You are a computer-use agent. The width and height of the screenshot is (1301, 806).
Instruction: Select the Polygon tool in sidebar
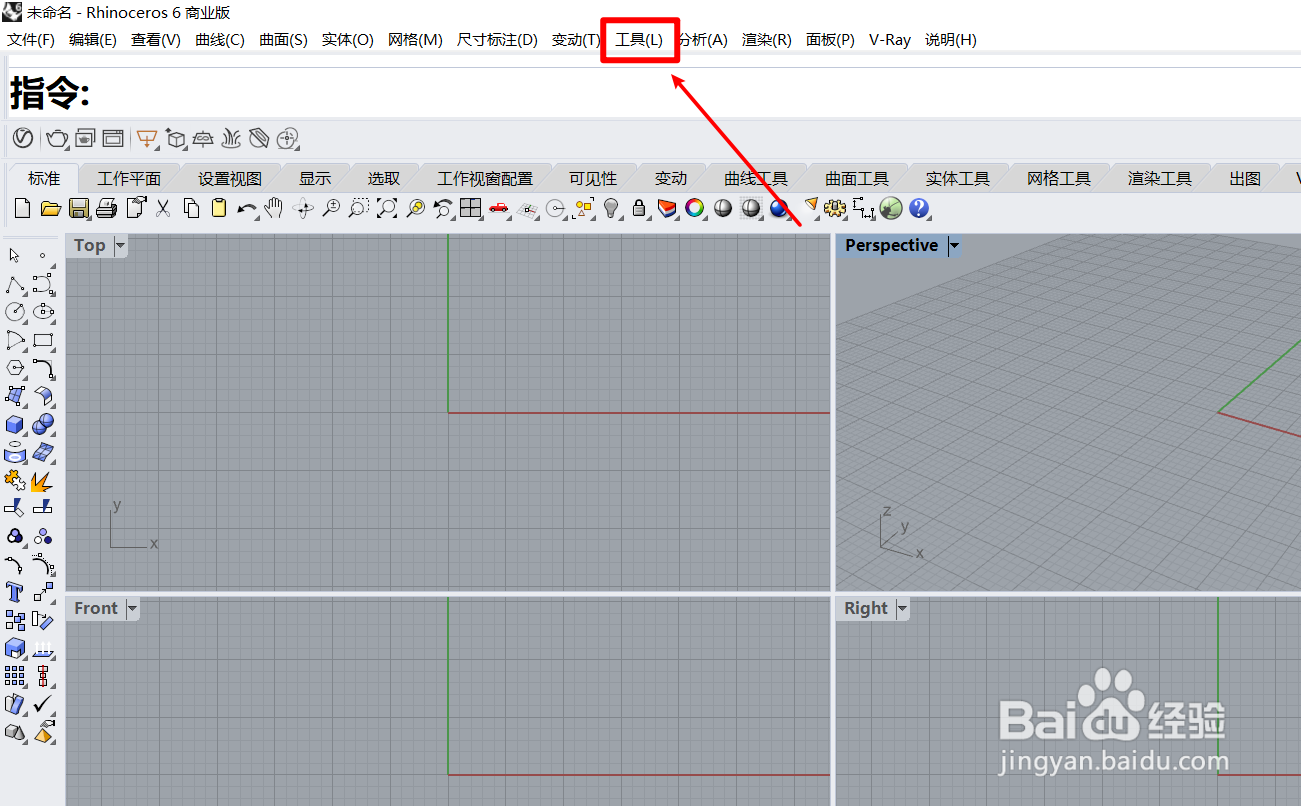click(14, 367)
